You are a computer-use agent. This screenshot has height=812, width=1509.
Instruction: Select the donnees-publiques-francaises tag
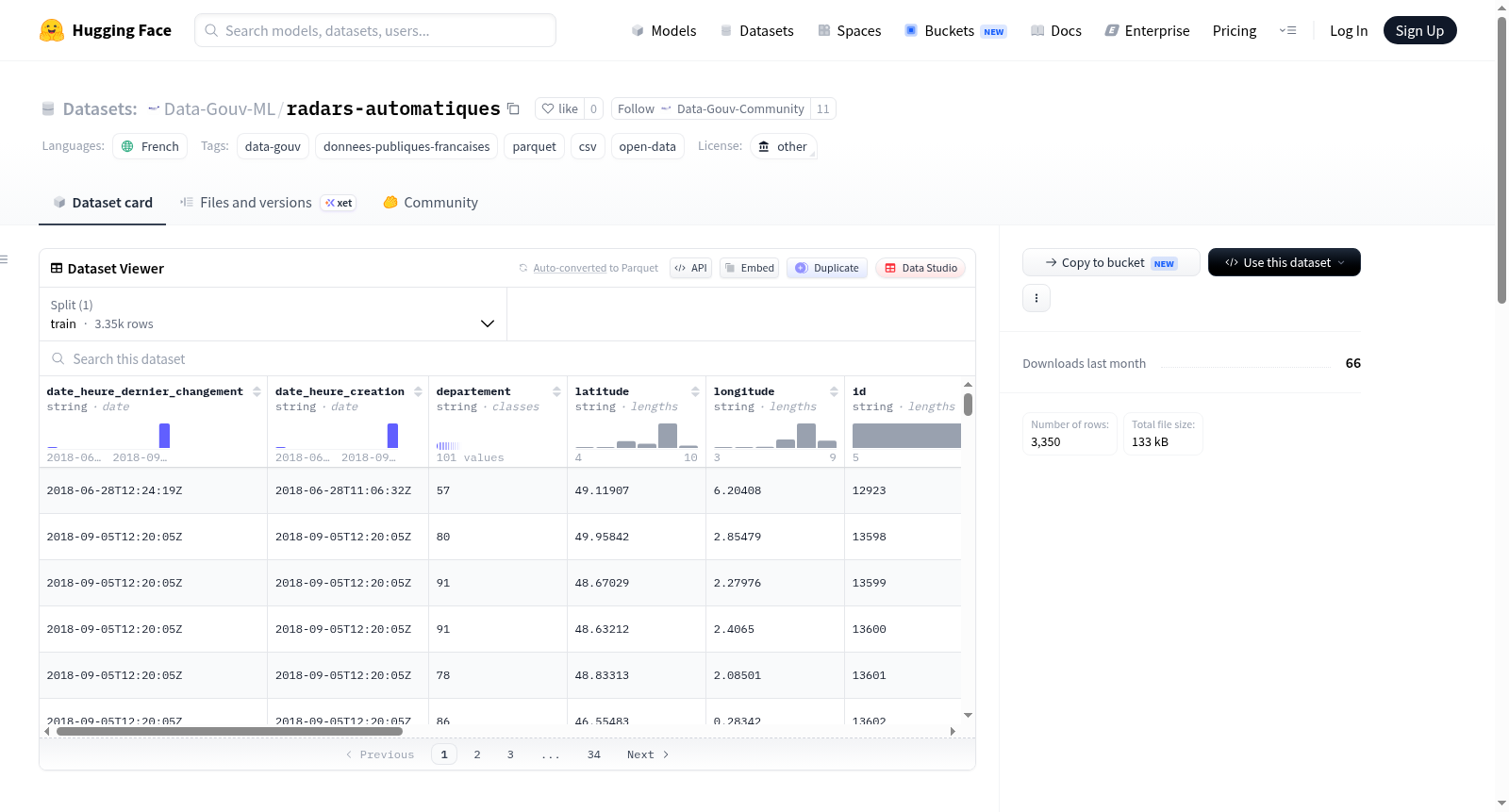[x=406, y=146]
